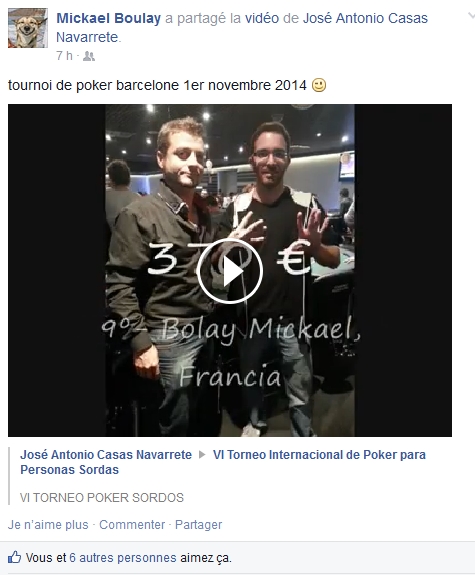The width and height of the screenshot is (475, 575).
Task: Play the shared poker tournament video
Action: [230, 271]
